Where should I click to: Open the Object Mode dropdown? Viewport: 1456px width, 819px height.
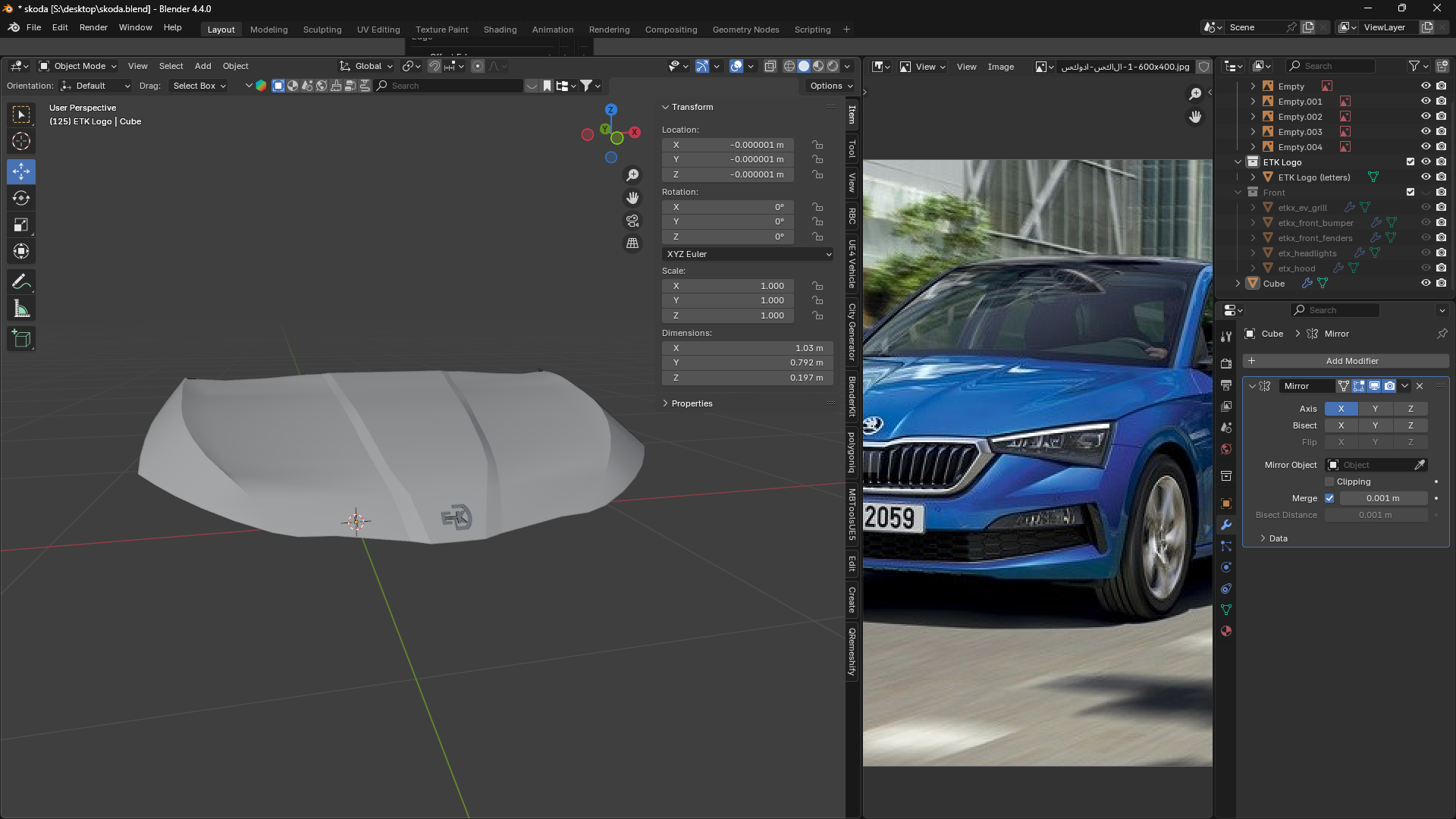point(78,66)
